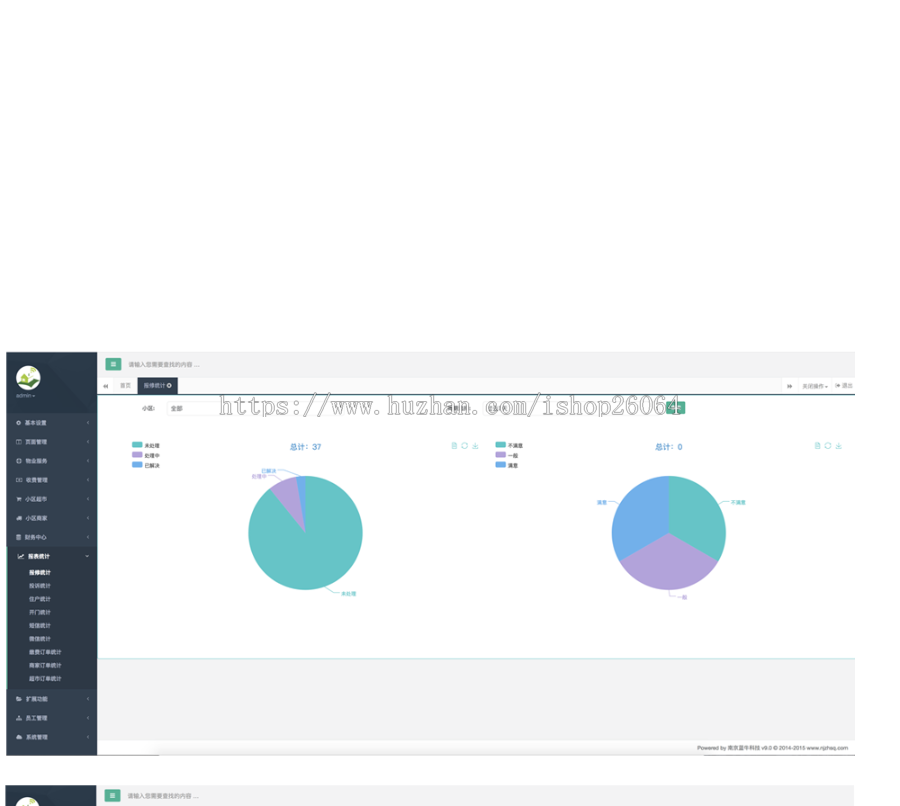The width and height of the screenshot is (900, 806).
Task: Open the admin user dropdown
Action: [25, 396]
